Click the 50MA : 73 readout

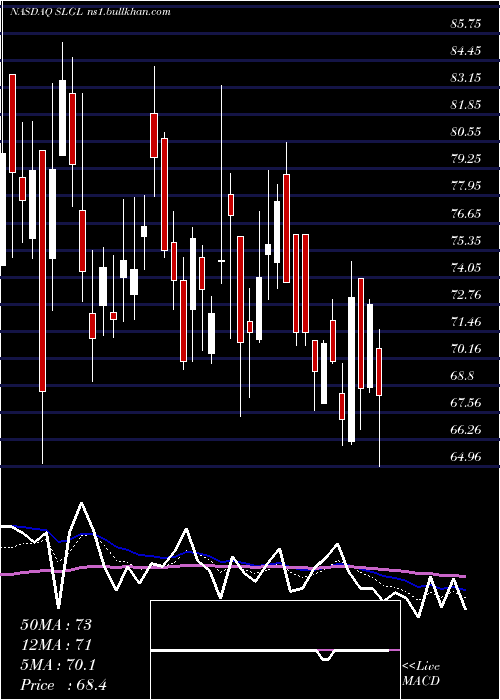[56, 625]
